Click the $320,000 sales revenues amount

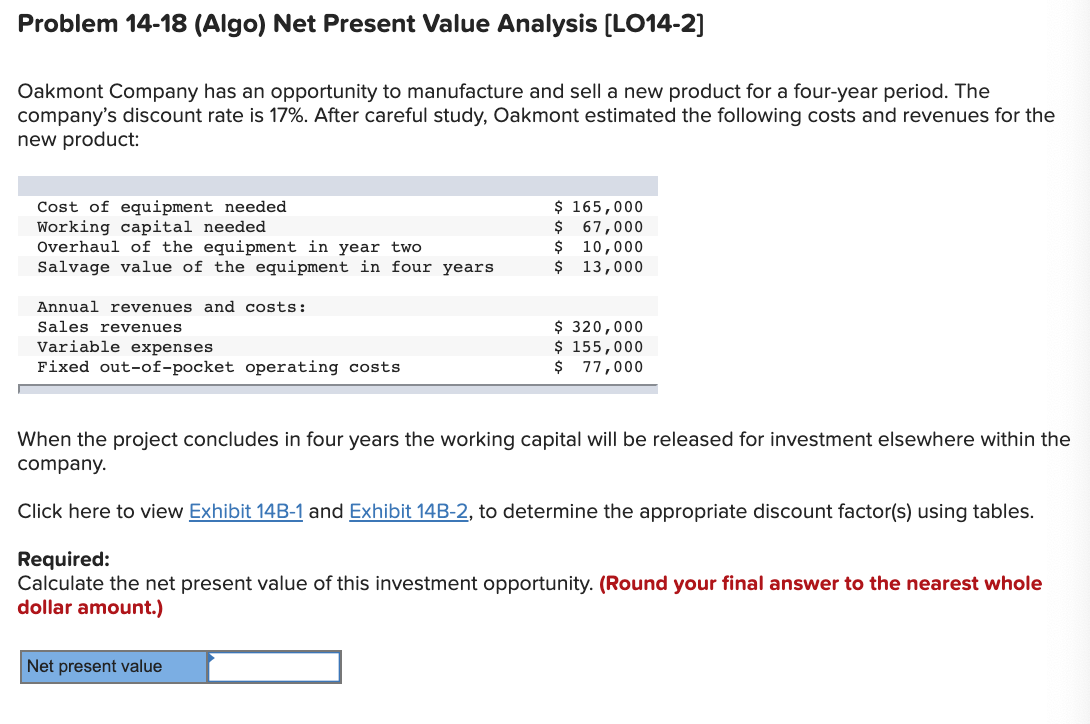(599, 326)
